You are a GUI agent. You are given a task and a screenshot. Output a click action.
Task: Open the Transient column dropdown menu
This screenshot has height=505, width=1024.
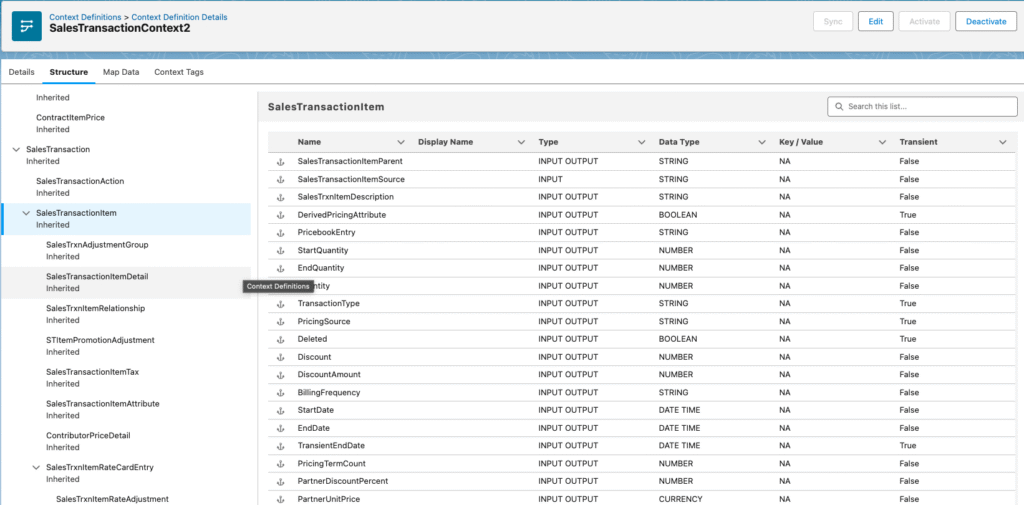tap(1002, 142)
